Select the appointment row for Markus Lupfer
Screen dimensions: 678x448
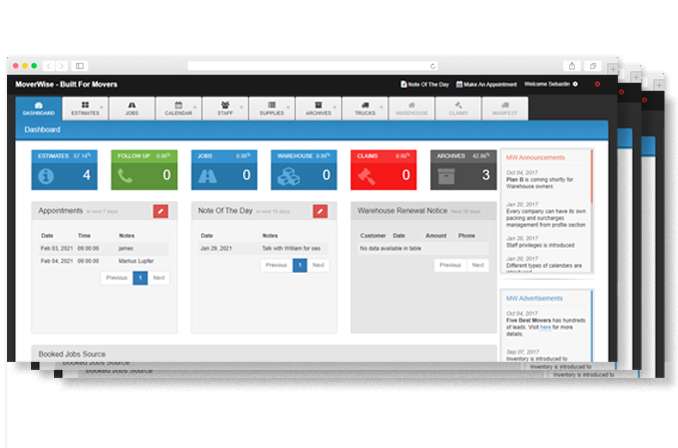click(104, 261)
